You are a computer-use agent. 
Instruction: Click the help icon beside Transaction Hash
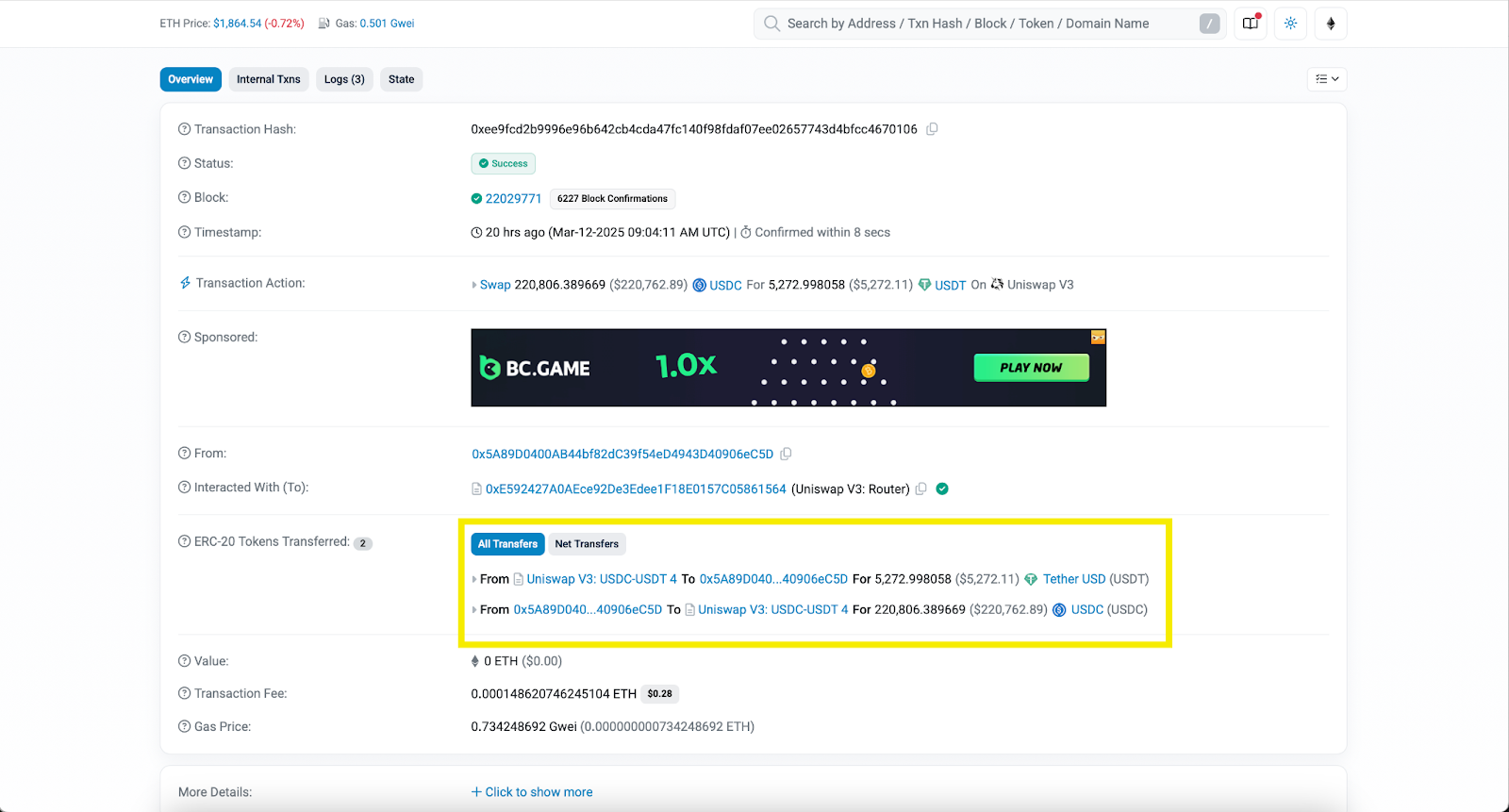point(184,129)
